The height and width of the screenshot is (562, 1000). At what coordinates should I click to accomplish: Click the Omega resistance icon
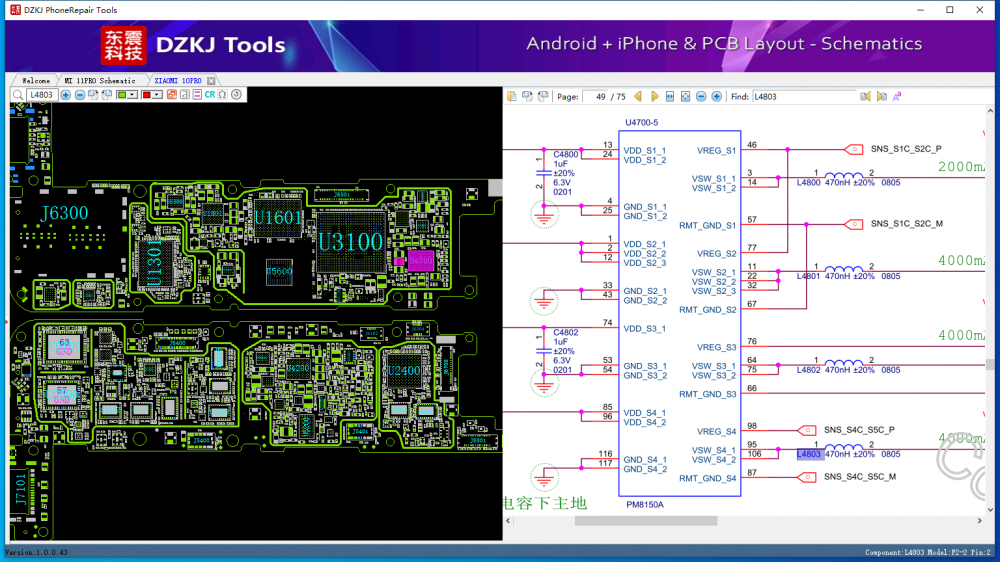pyautogui.click(x=223, y=94)
